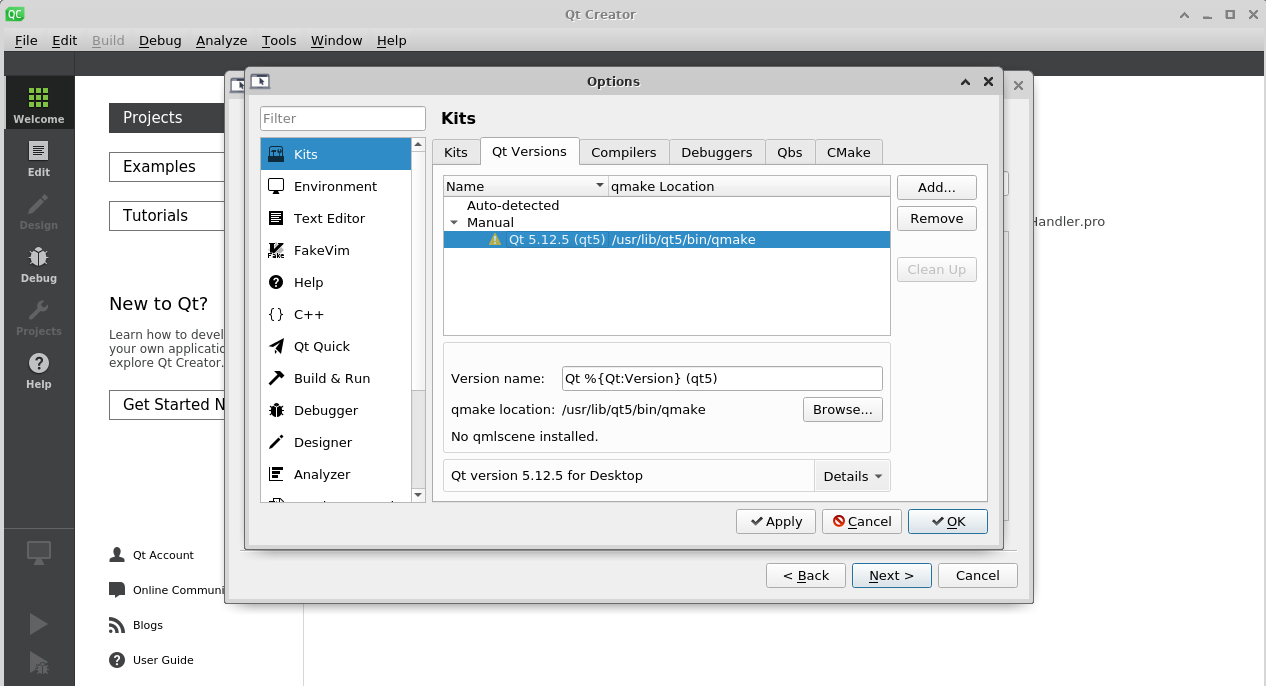The image size is (1266, 686).
Task: Open the Examples welcome section
Action: pos(167,167)
